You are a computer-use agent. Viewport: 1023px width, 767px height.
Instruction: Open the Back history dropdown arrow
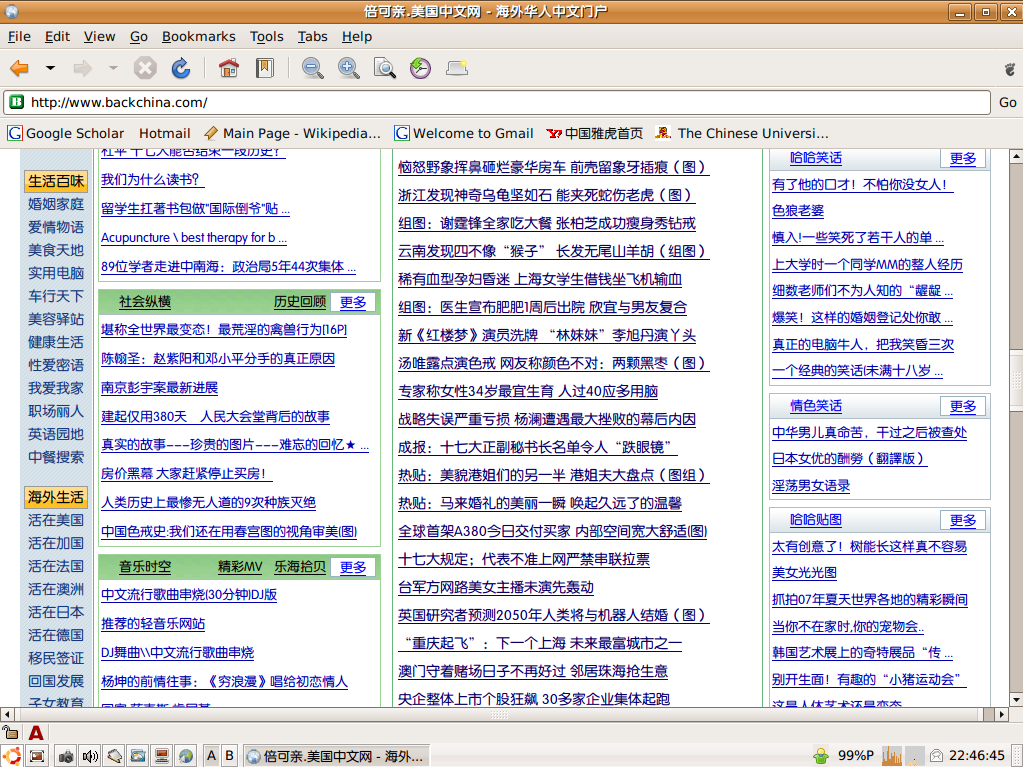tap(50, 68)
